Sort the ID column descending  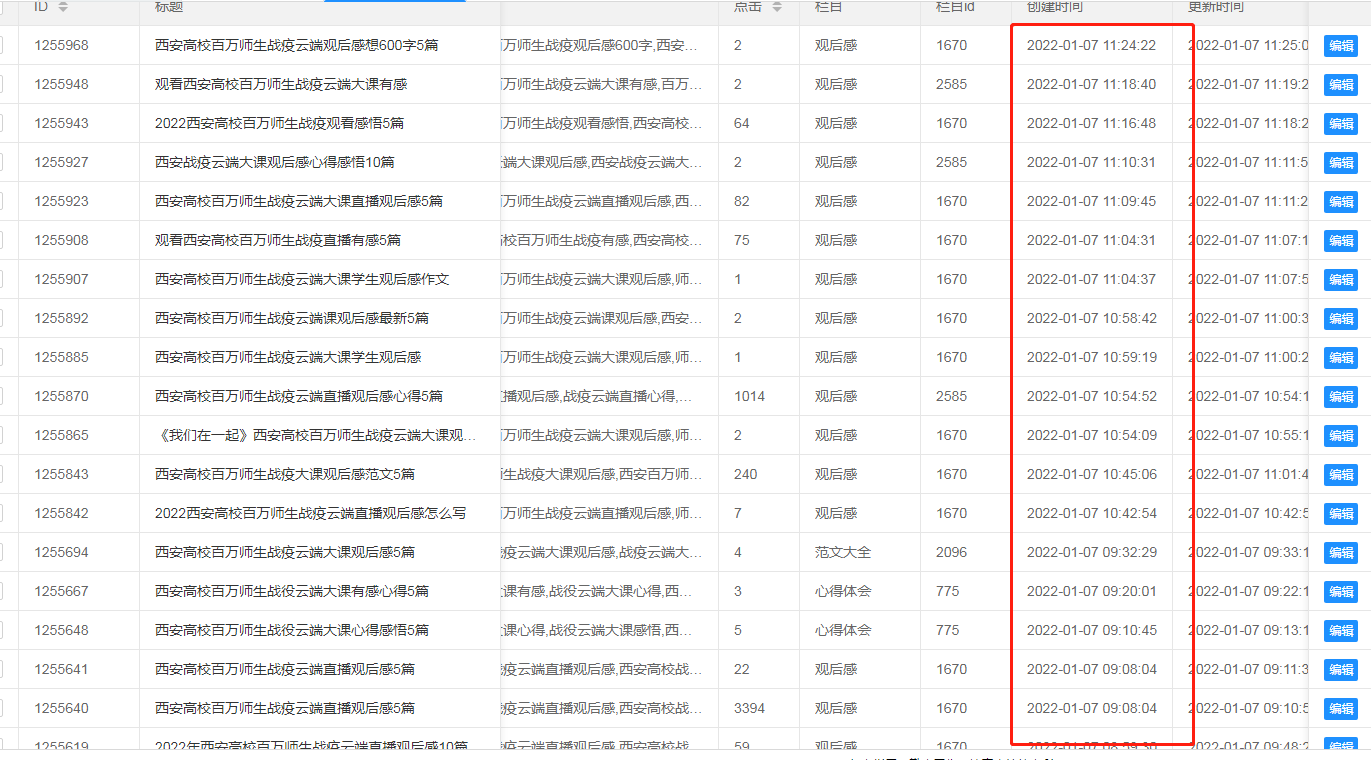click(x=63, y=10)
